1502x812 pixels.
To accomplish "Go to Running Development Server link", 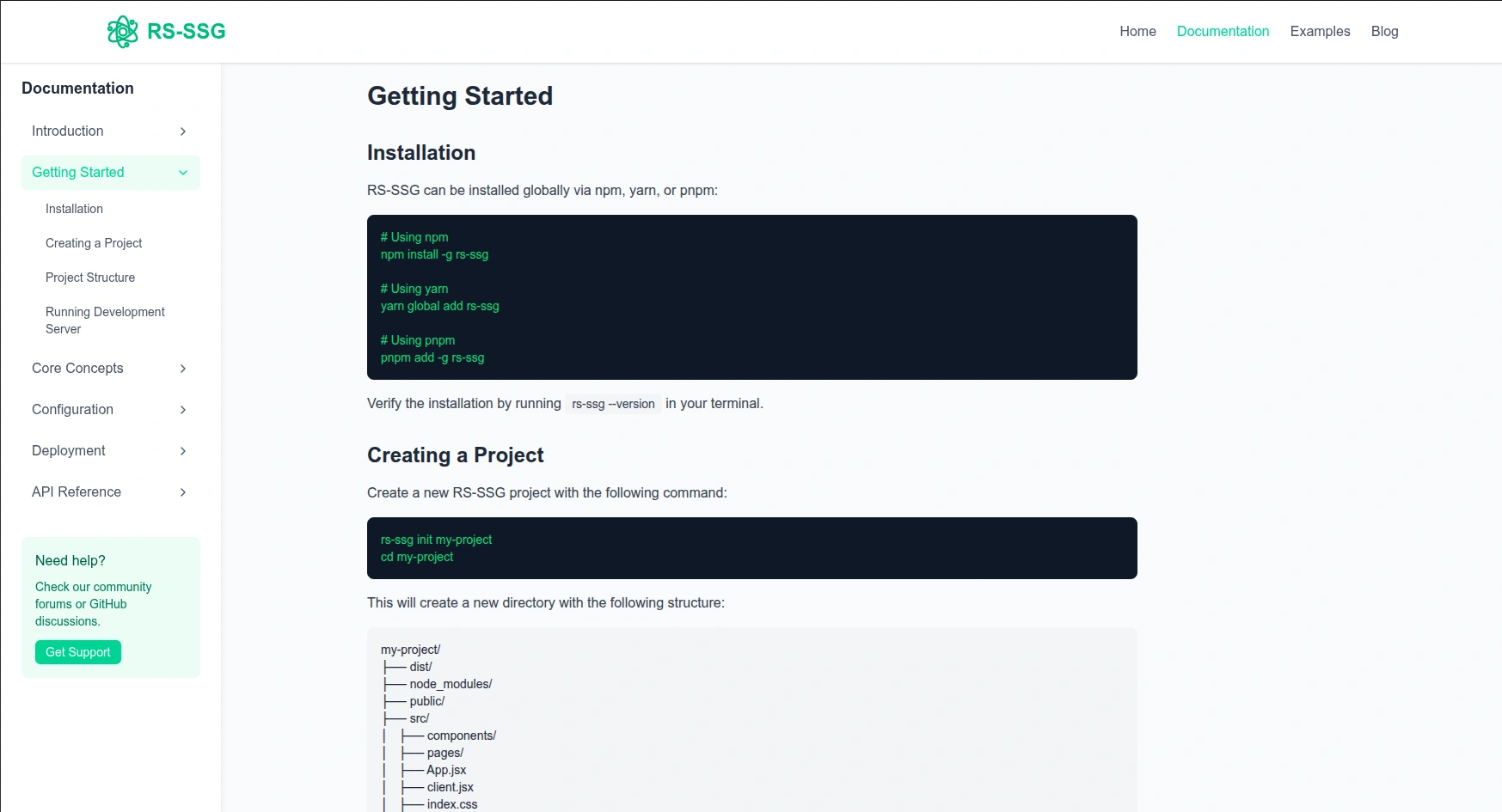I will click(105, 320).
